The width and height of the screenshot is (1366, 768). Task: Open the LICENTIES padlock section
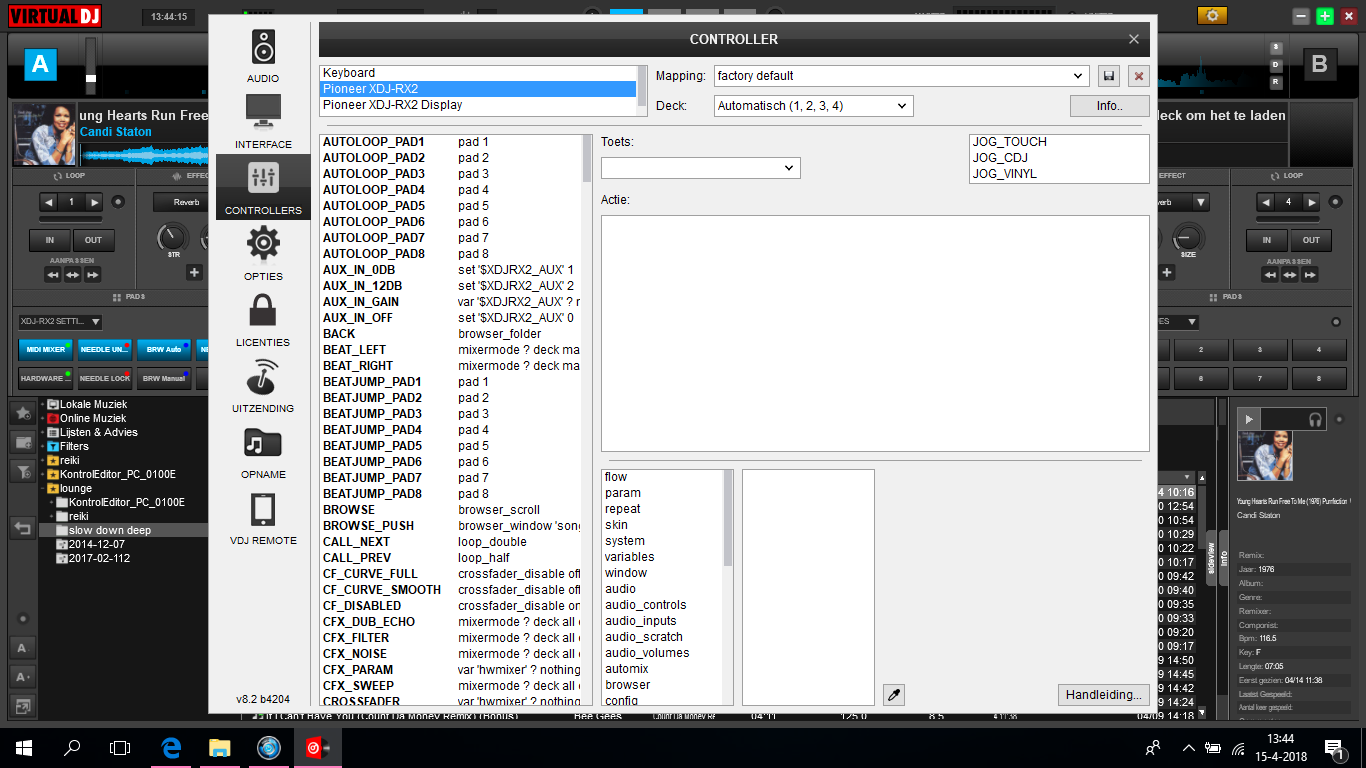(263, 320)
